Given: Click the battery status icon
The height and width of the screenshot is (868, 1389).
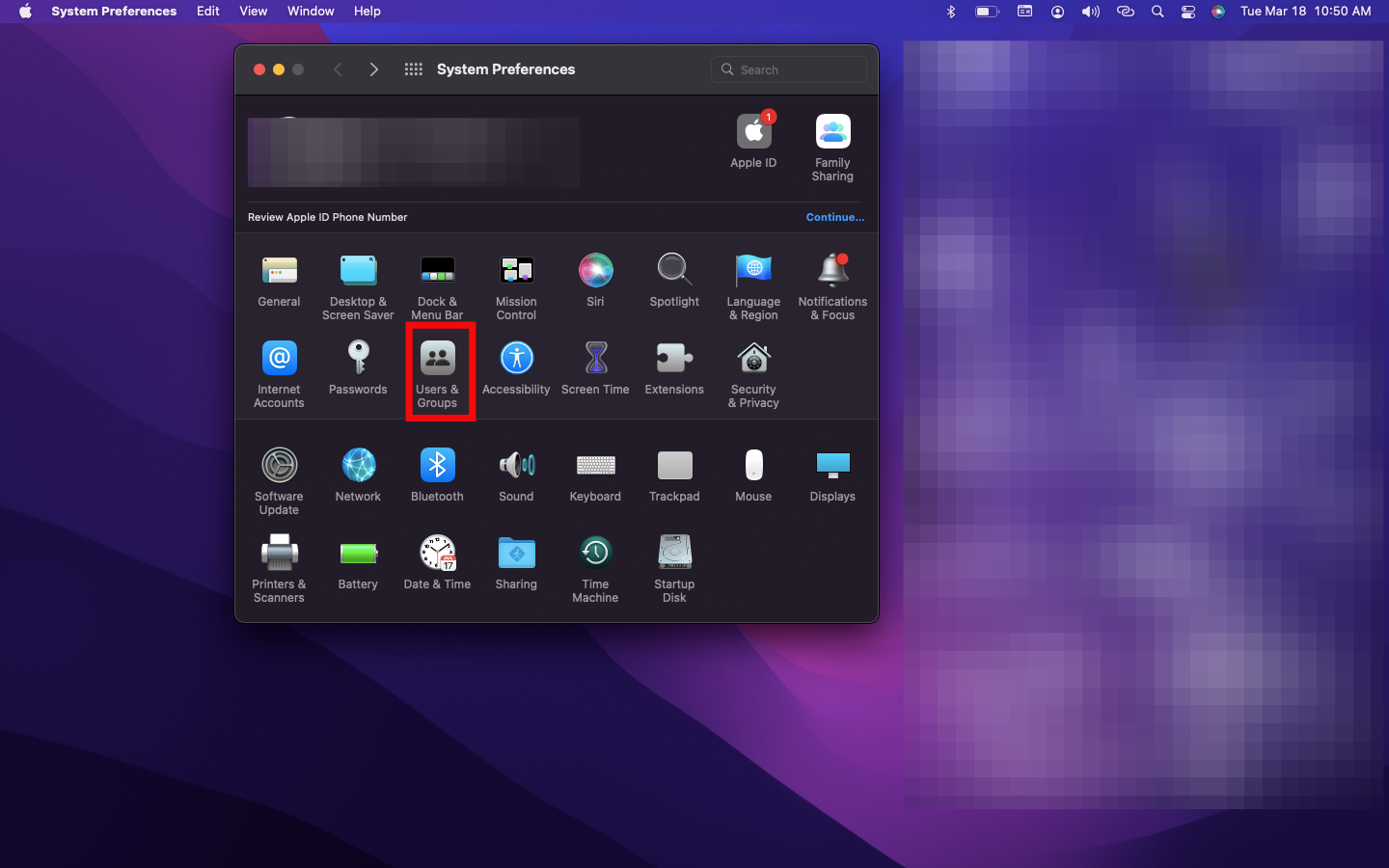Looking at the screenshot, I should 987,12.
